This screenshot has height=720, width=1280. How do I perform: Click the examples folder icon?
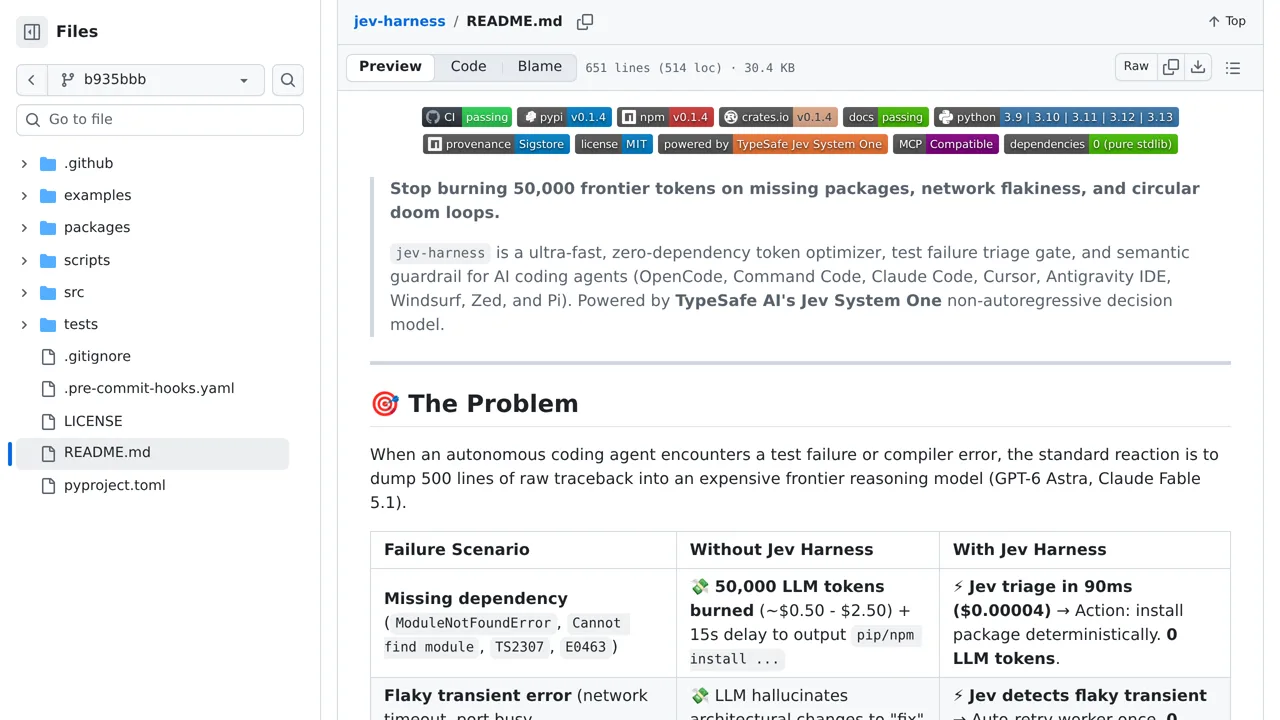(48, 195)
